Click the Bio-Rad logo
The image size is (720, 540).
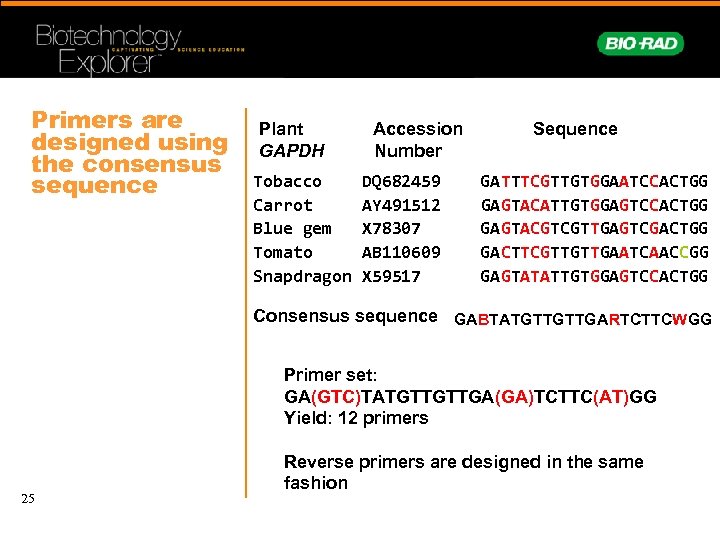(641, 44)
